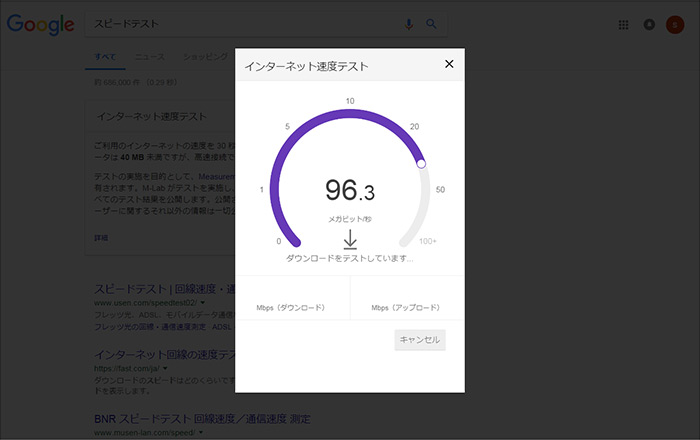Click the Mbps（ダウンロード）label
Image resolution: width=700 pixels, height=440 pixels.
pyautogui.click(x=291, y=307)
